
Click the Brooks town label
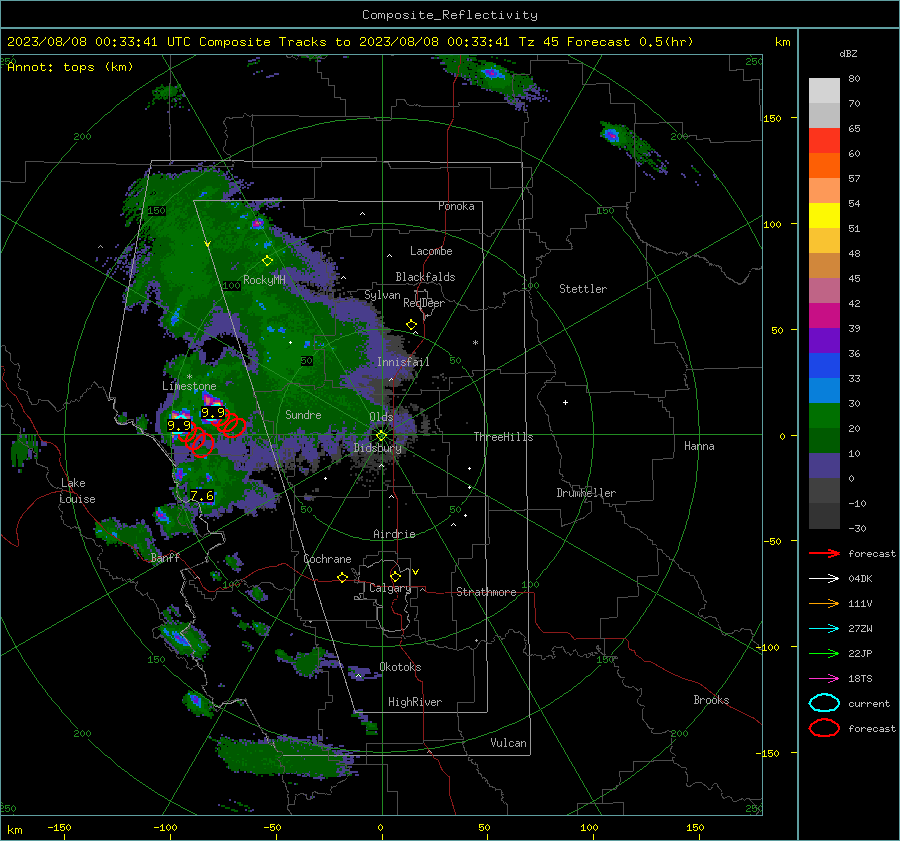pyautogui.click(x=711, y=700)
